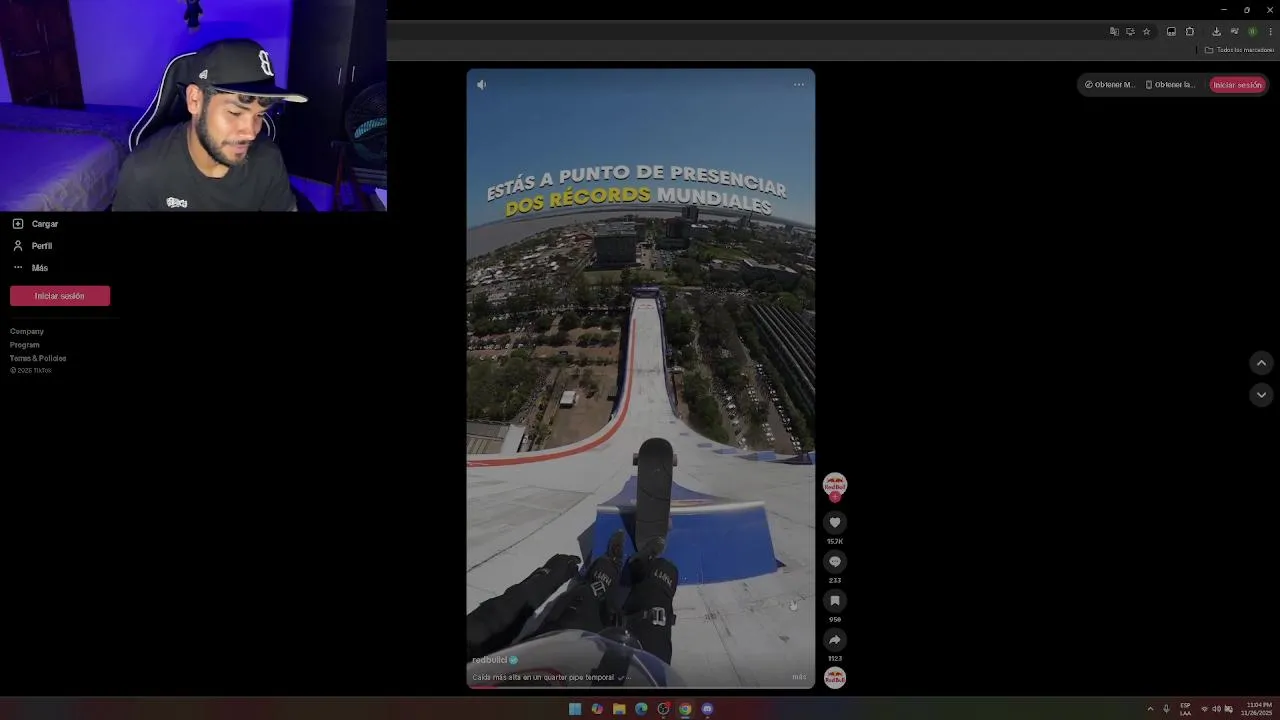The height and width of the screenshot is (720, 1280).
Task: Open Chrome profile avatar
Action: pyautogui.click(x=1252, y=31)
